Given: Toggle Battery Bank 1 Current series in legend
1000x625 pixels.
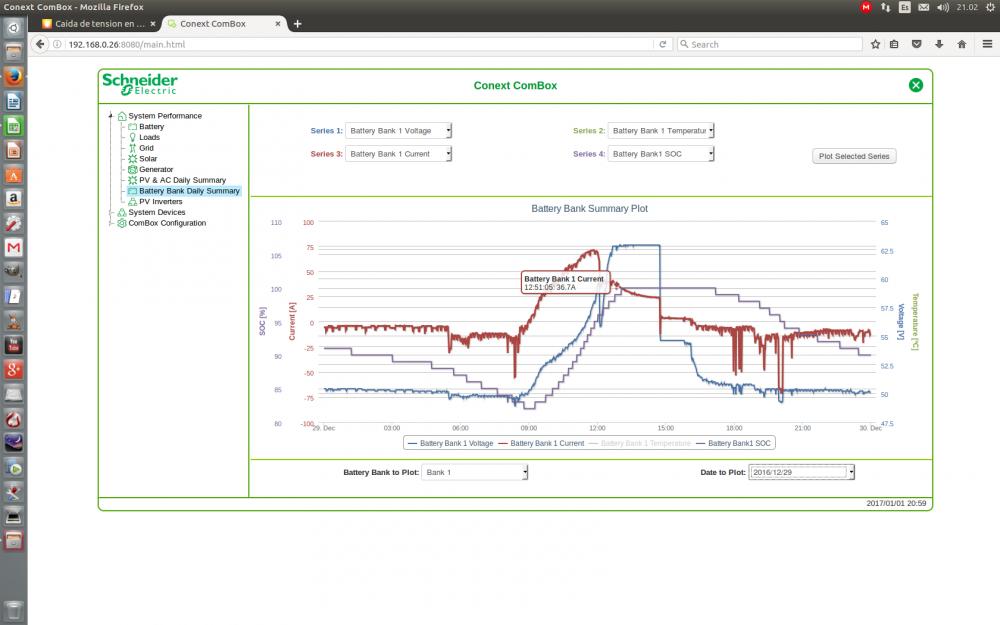Looking at the screenshot, I should [x=541, y=443].
